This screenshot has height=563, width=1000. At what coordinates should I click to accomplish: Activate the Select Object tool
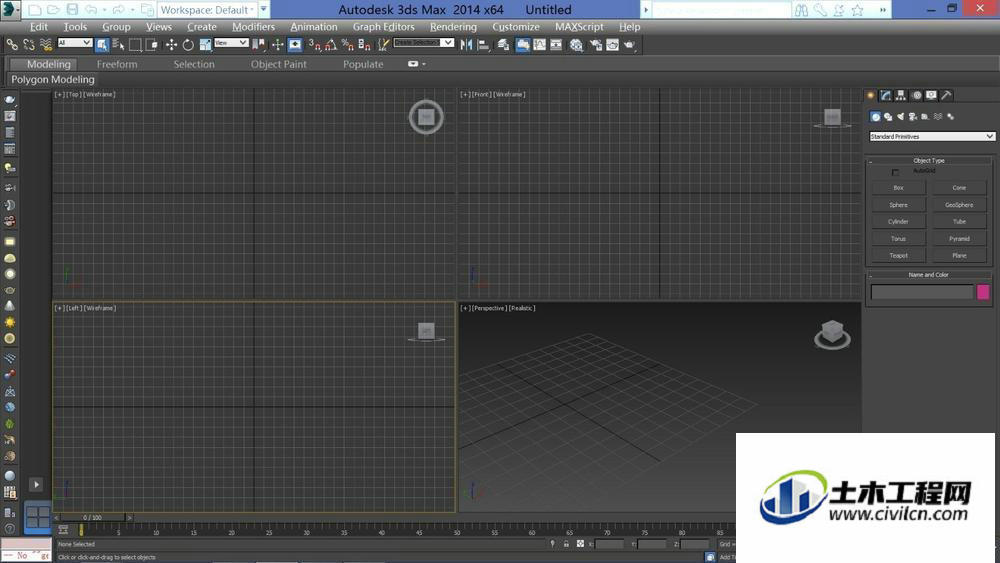tap(102, 45)
